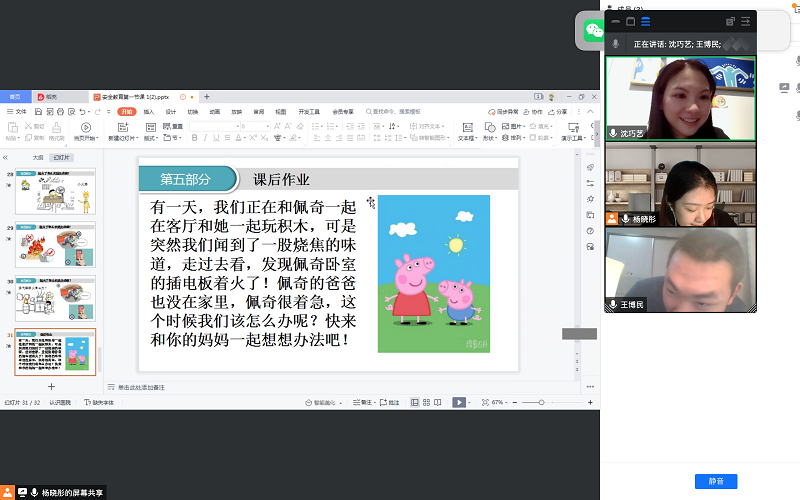Viewport: 800px width, 500px height.
Task: Adjust the zoom slider handle
Action: pos(541,402)
